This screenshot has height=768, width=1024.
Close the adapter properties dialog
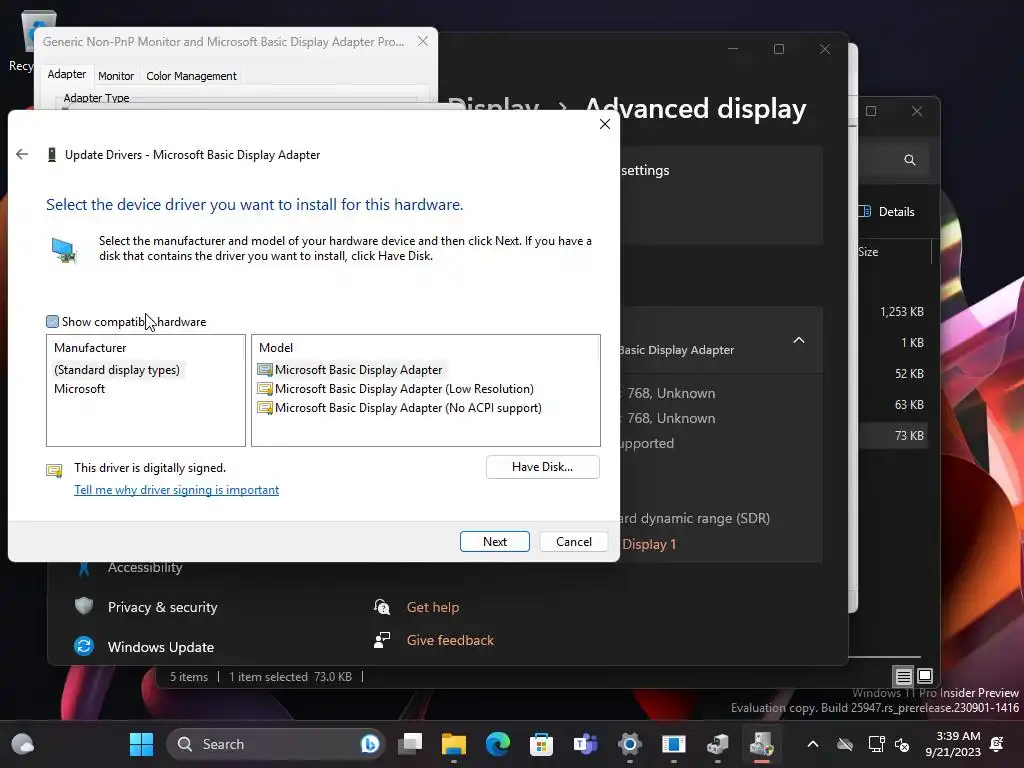point(423,41)
